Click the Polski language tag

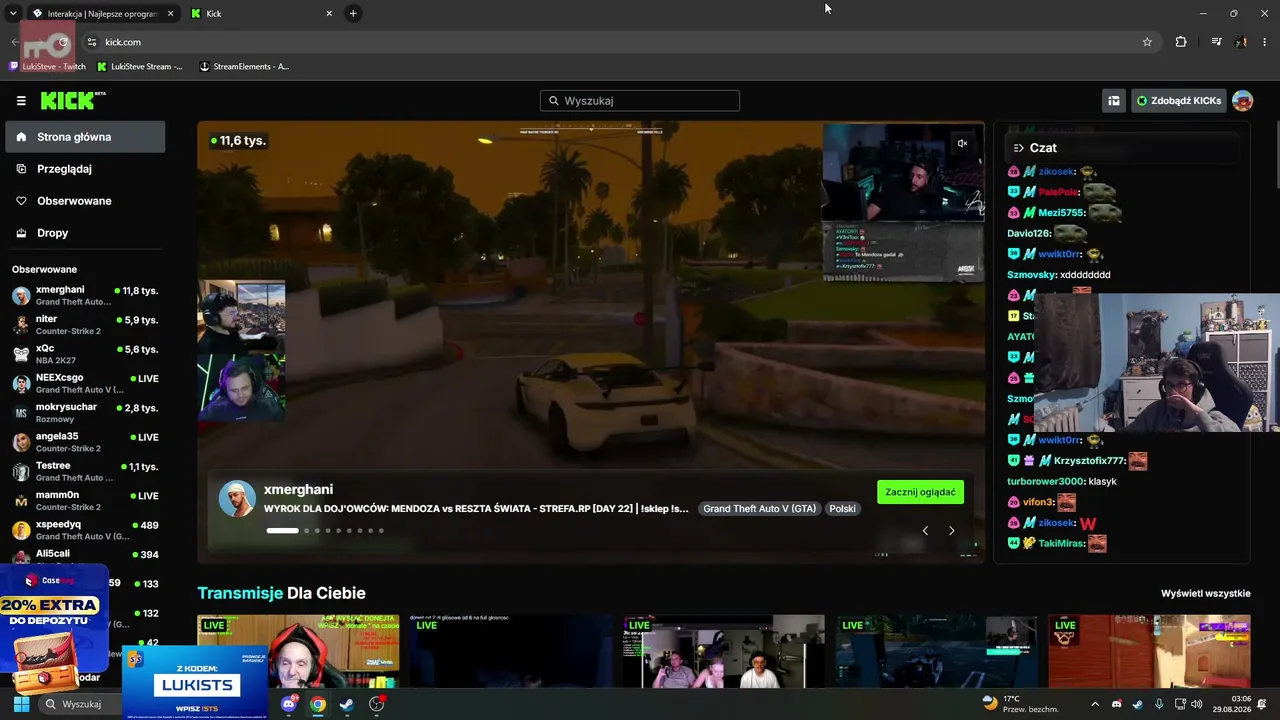(842, 509)
